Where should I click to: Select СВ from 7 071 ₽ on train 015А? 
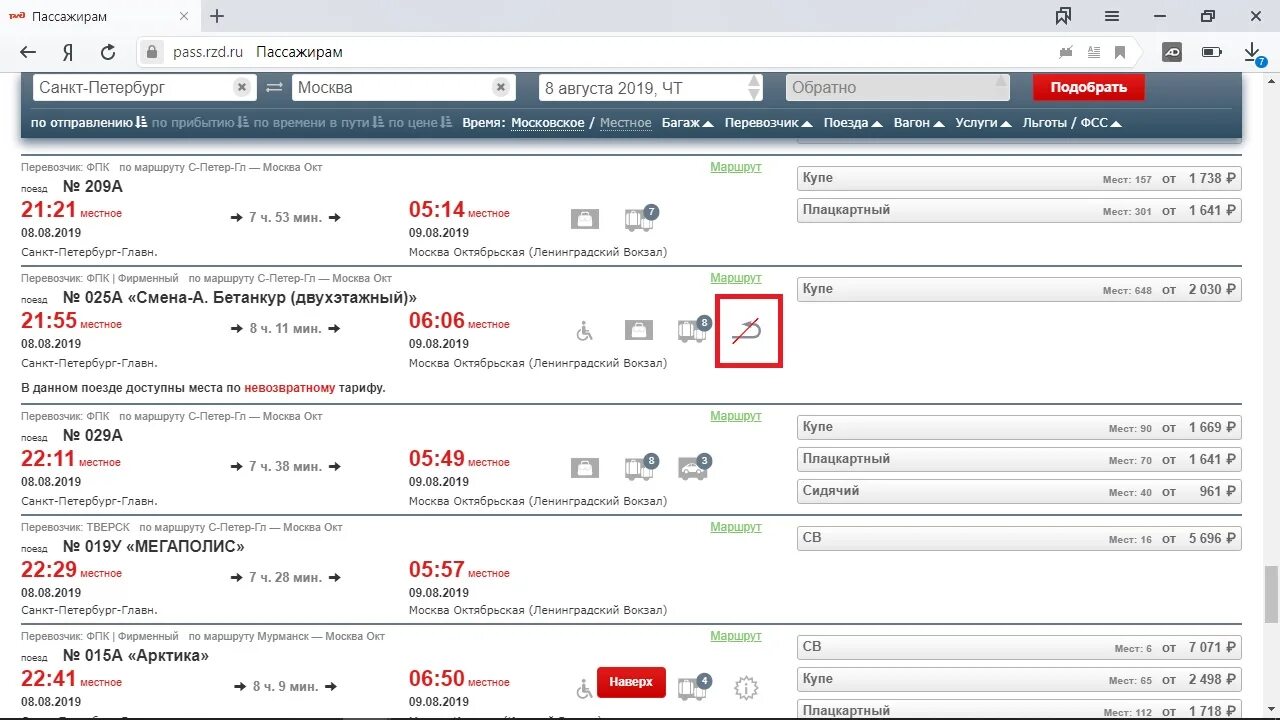click(x=1019, y=647)
